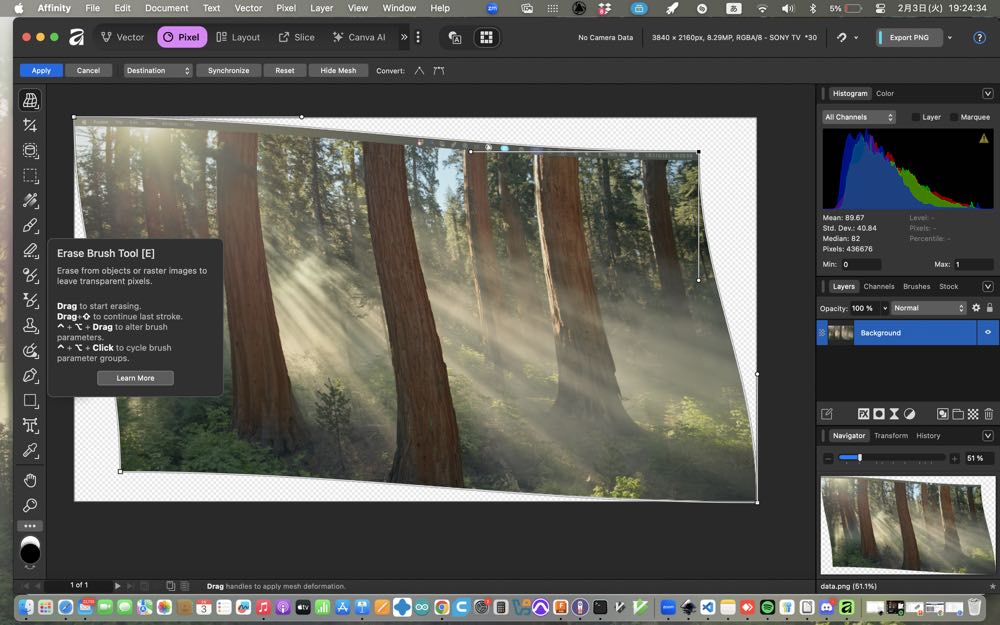Tick the Layer checkbox in Histogram

pyautogui.click(x=916, y=117)
